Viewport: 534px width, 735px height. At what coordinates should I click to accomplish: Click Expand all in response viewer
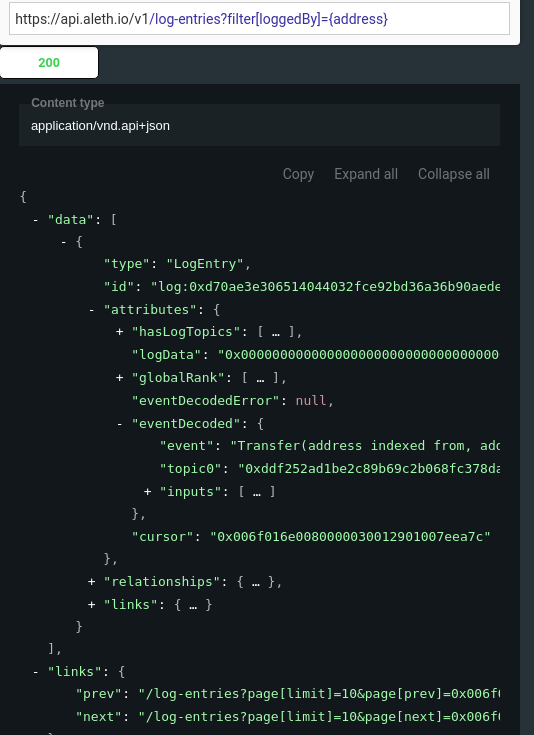click(366, 174)
